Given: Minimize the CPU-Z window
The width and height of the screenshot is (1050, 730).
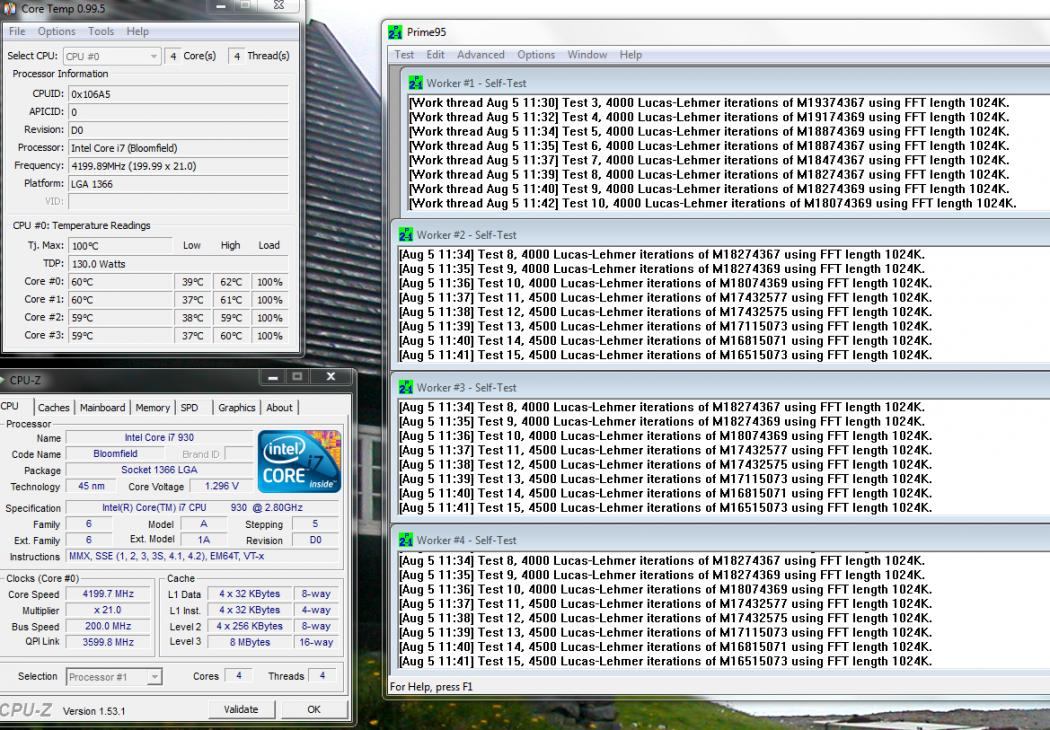Looking at the screenshot, I should [273, 377].
